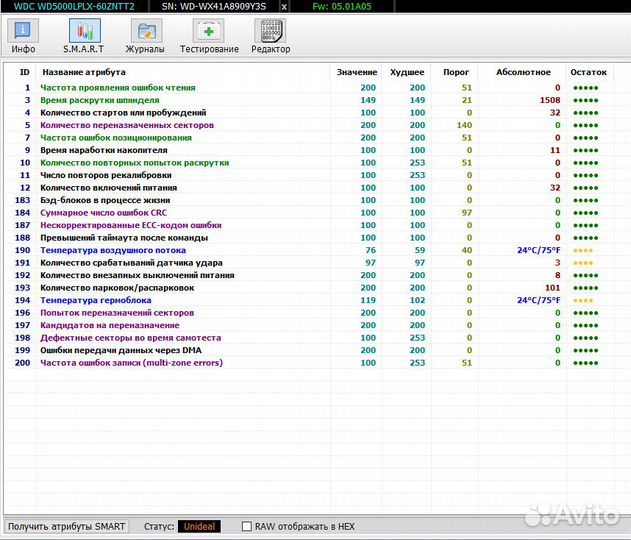
Task: Click the Unideal status indicator
Action: coord(199,526)
